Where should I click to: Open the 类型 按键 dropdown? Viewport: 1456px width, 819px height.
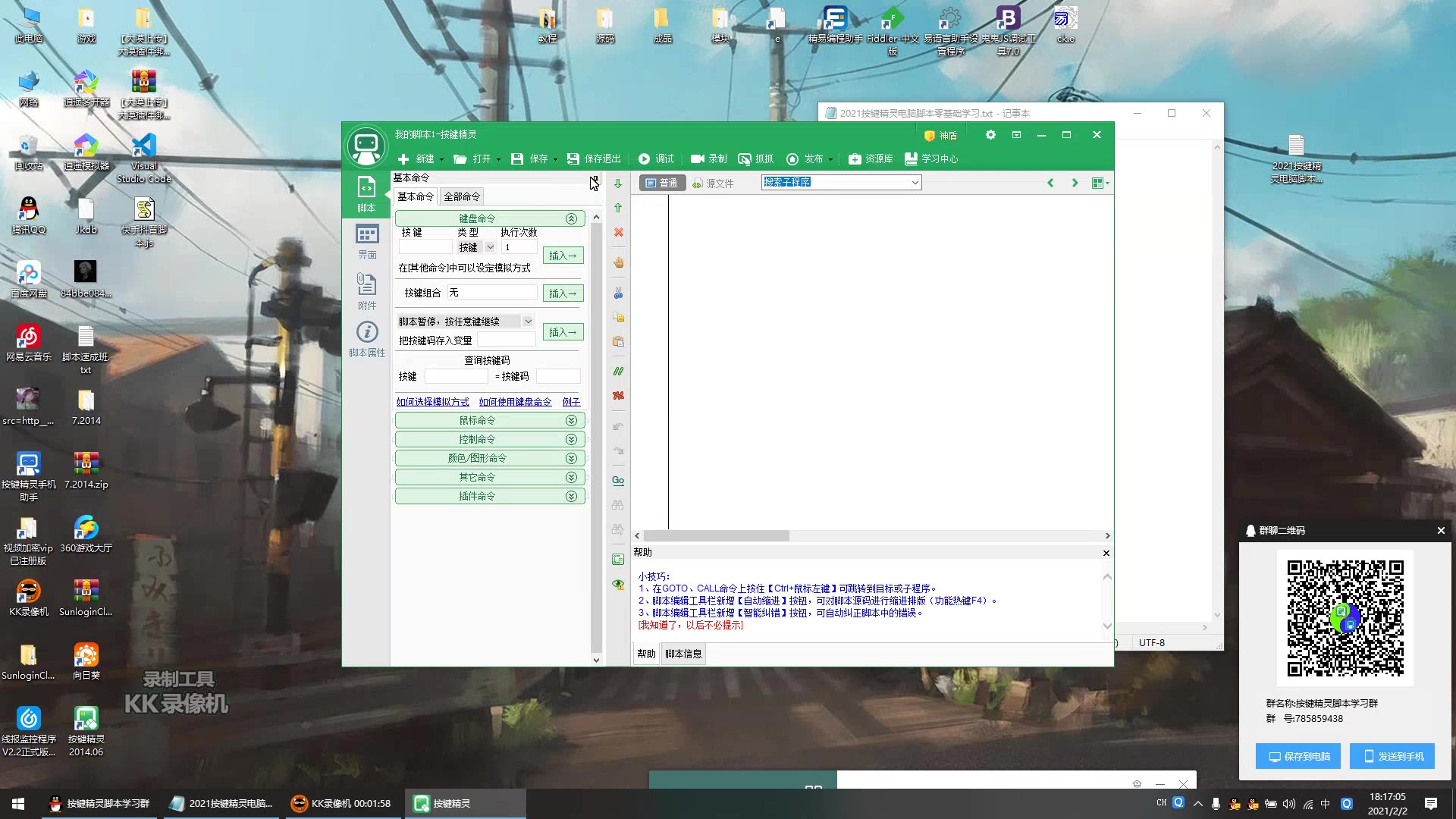pyautogui.click(x=490, y=247)
